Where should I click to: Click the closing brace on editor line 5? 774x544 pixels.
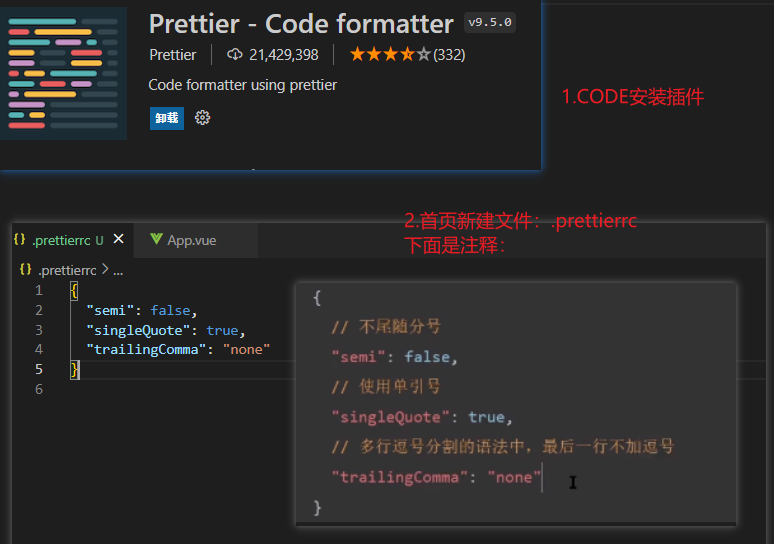click(74, 369)
